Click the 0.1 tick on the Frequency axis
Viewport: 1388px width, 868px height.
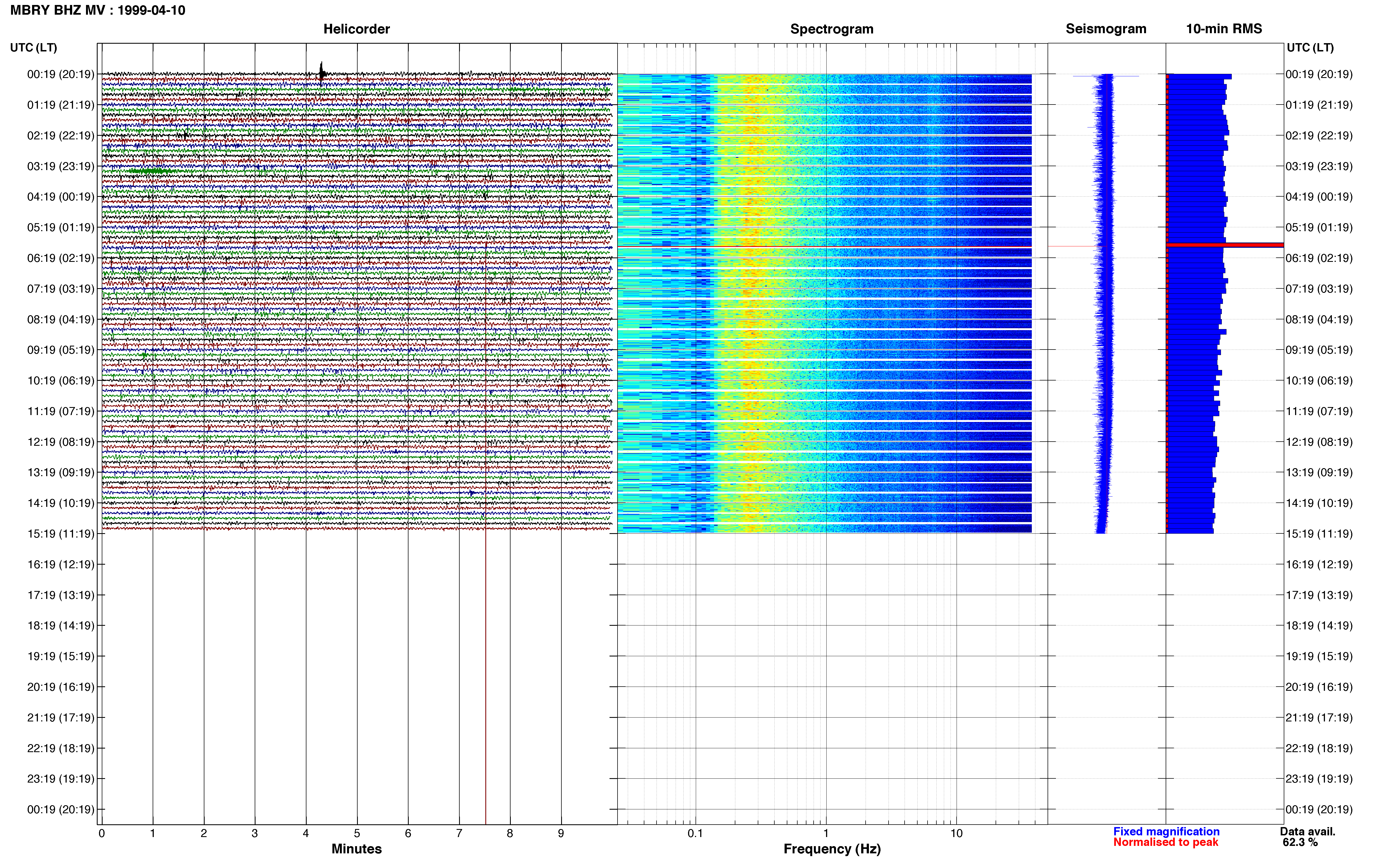(695, 833)
